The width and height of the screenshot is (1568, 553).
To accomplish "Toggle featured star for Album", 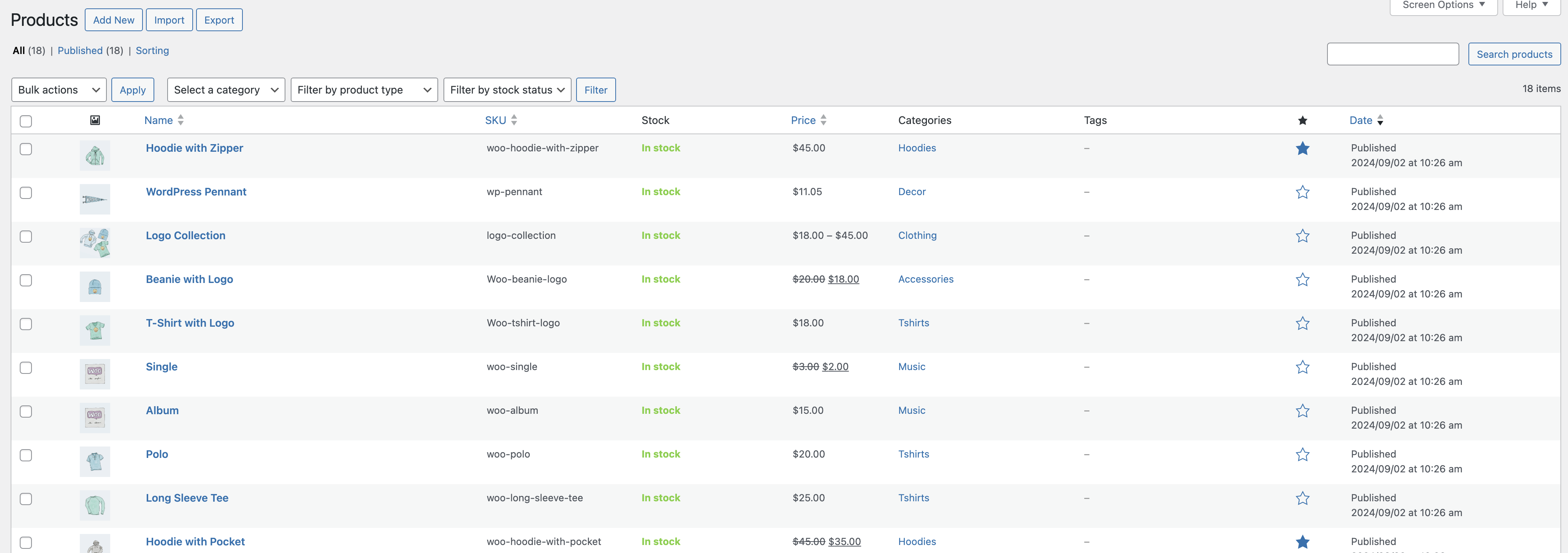I will point(1302,411).
